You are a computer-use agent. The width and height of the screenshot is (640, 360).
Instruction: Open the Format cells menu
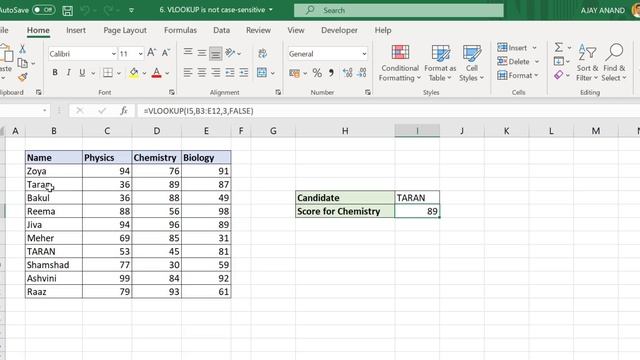(x=518, y=76)
